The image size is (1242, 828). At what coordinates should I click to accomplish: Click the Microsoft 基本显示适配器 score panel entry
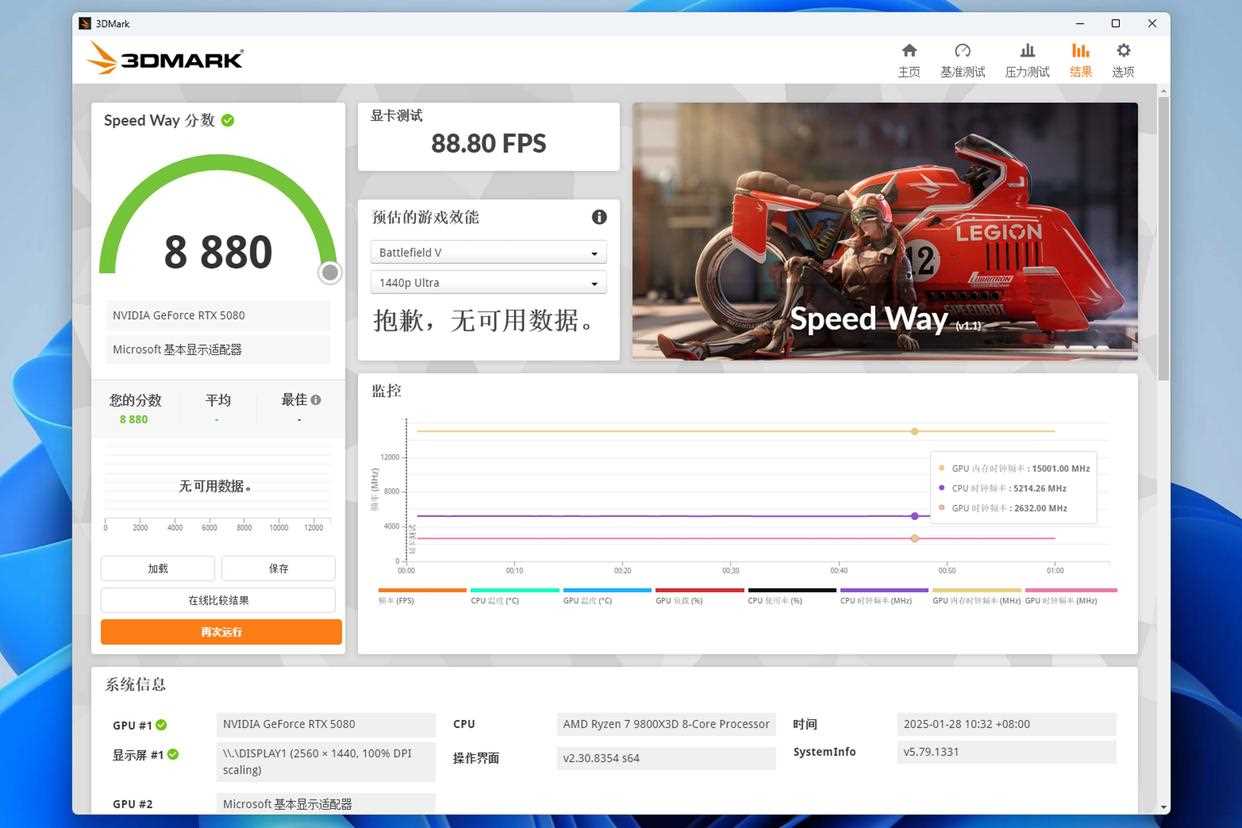pyautogui.click(x=218, y=349)
